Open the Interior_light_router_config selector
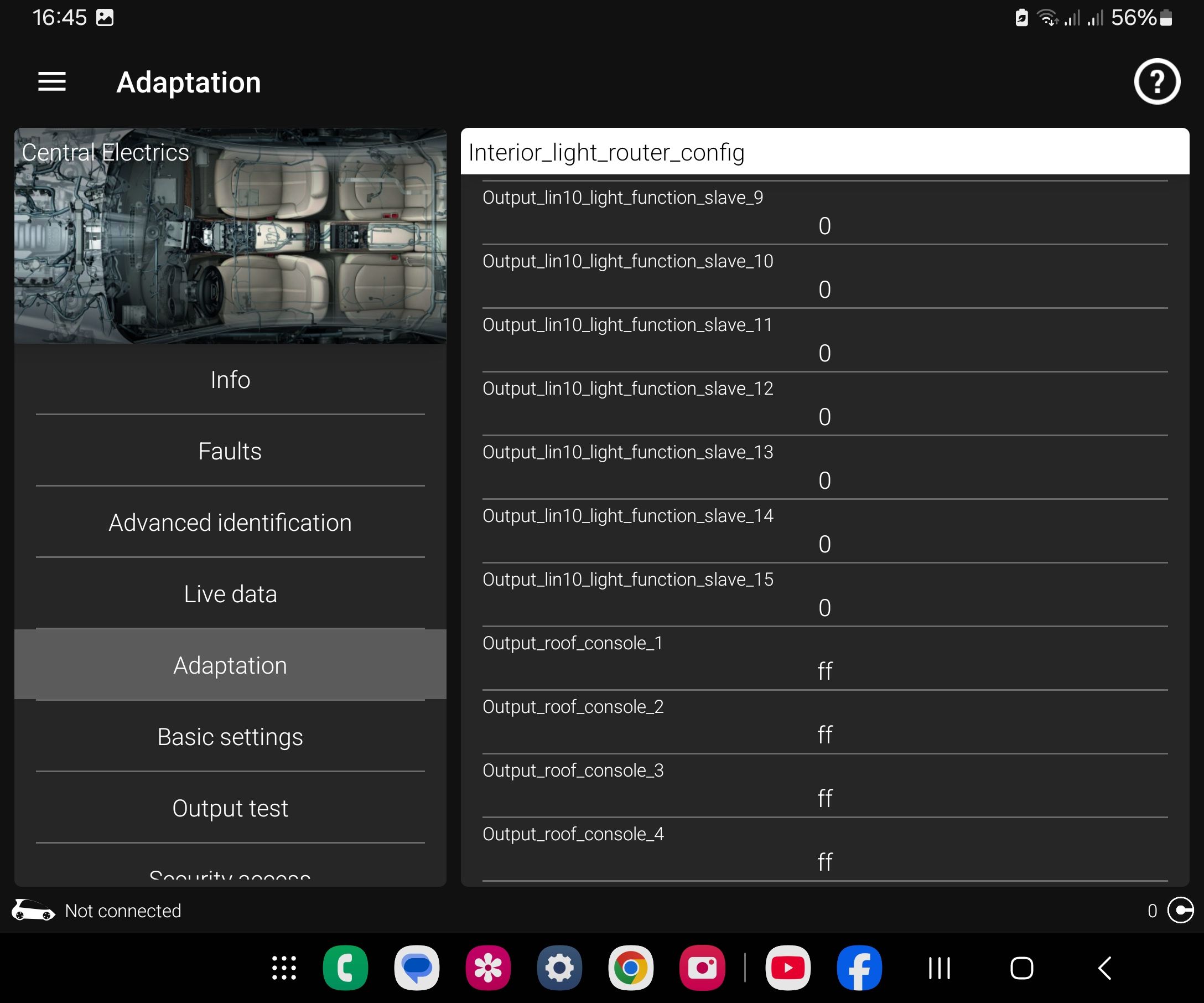The width and height of the screenshot is (1204, 1003). [824, 152]
